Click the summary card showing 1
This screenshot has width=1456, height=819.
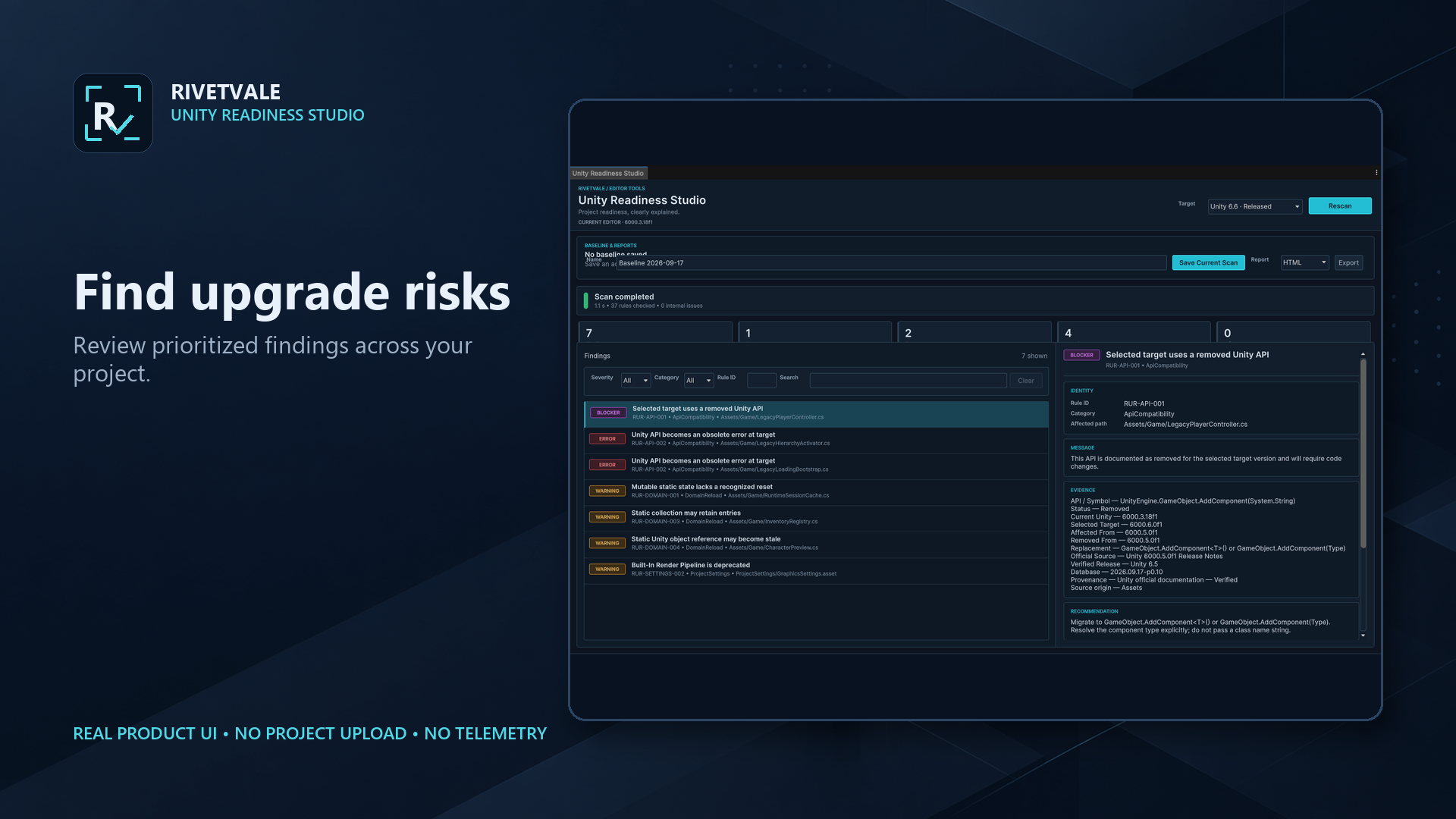pos(815,332)
